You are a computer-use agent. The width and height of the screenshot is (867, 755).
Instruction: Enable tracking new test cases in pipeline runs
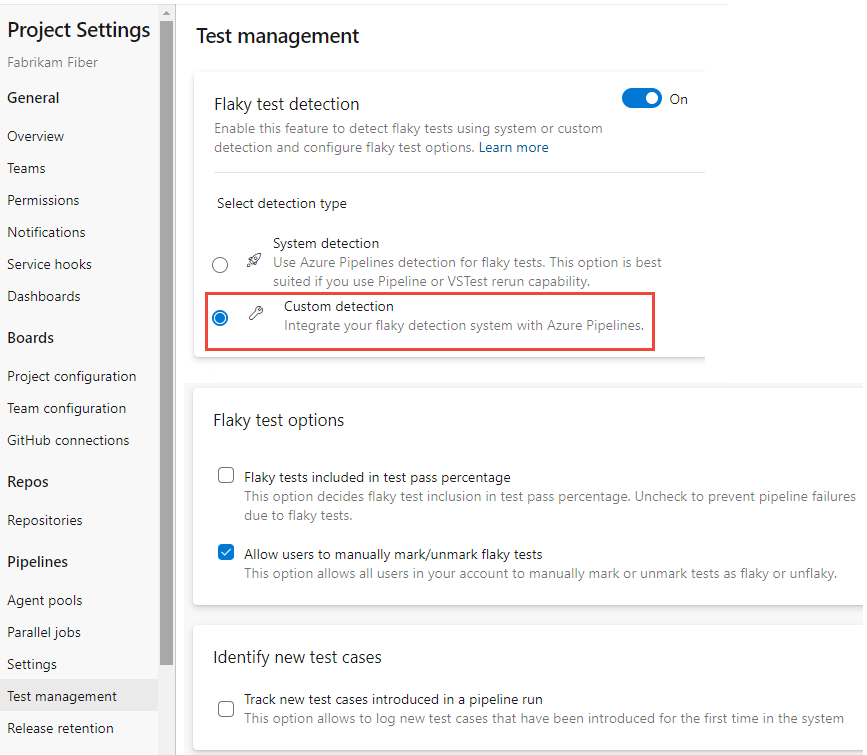point(226,708)
